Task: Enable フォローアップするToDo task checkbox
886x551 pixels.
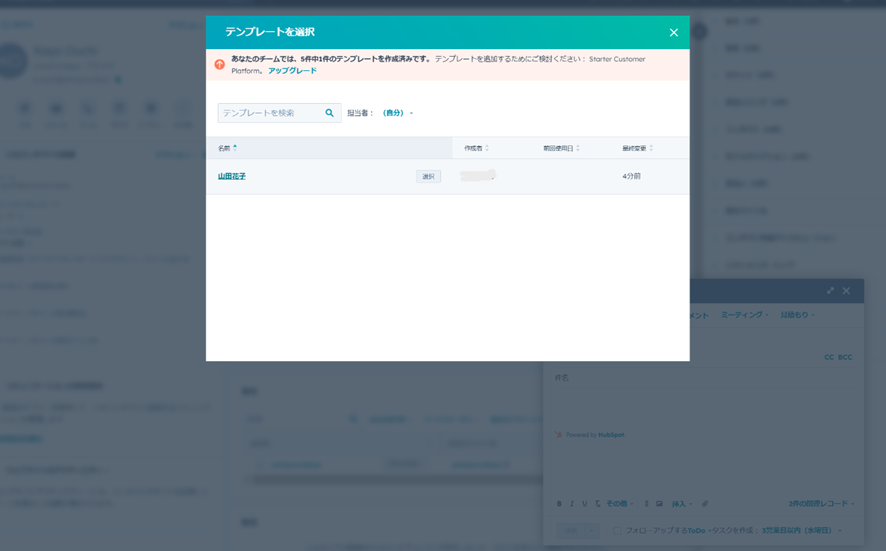Action: pyautogui.click(x=617, y=531)
